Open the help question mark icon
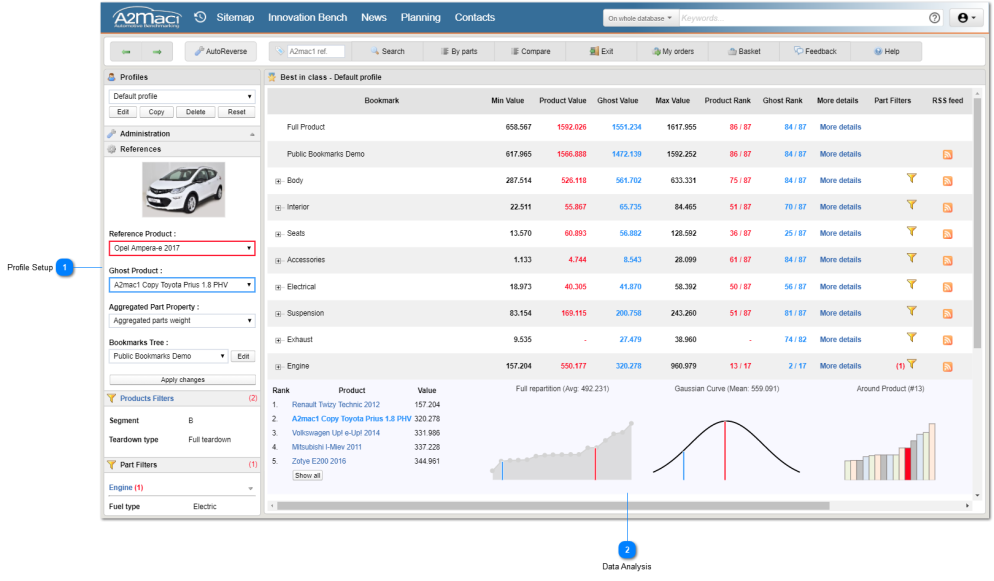Viewport: 994px width, 581px height. point(934,18)
